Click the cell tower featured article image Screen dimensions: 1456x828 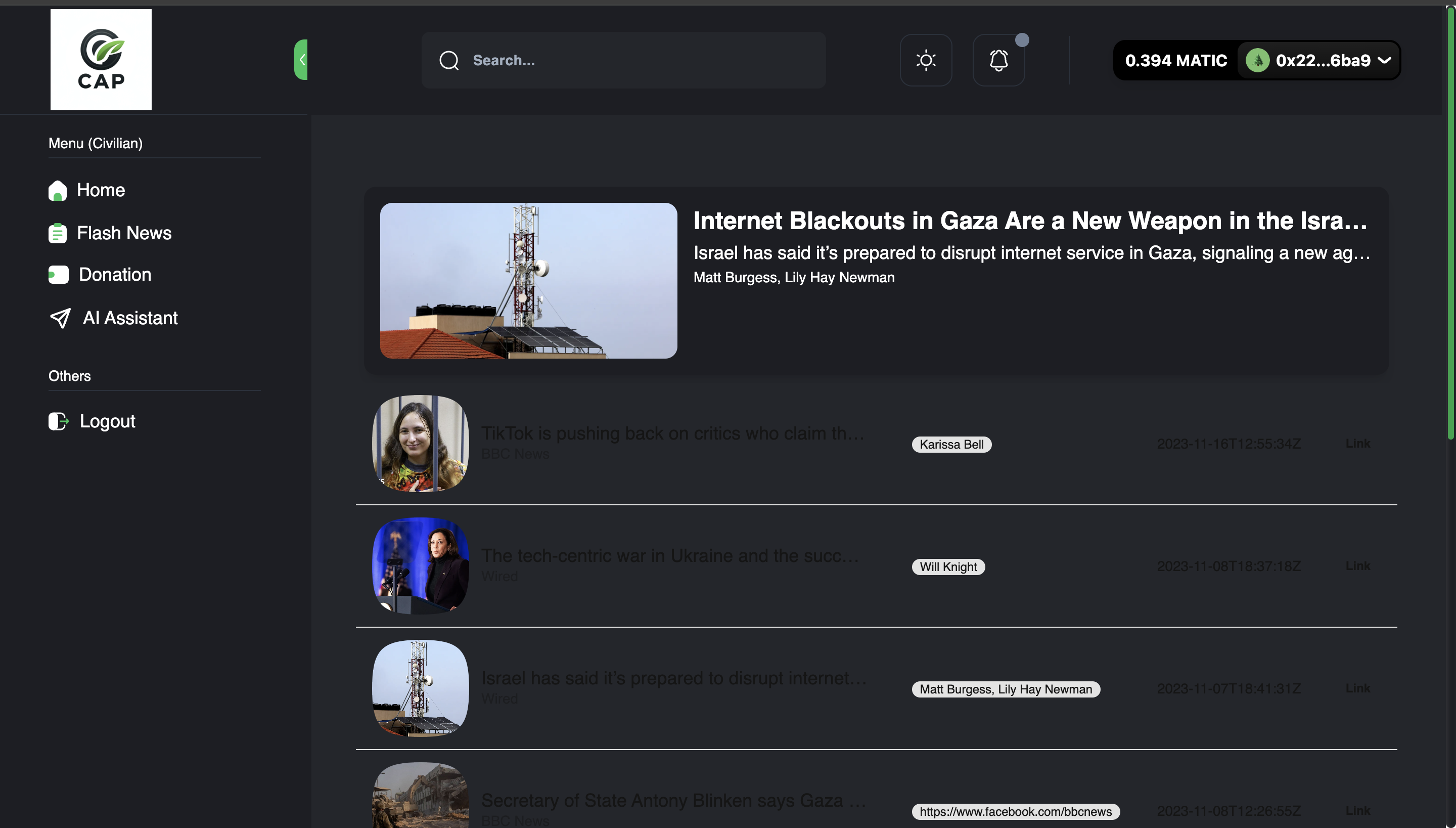[x=528, y=280]
